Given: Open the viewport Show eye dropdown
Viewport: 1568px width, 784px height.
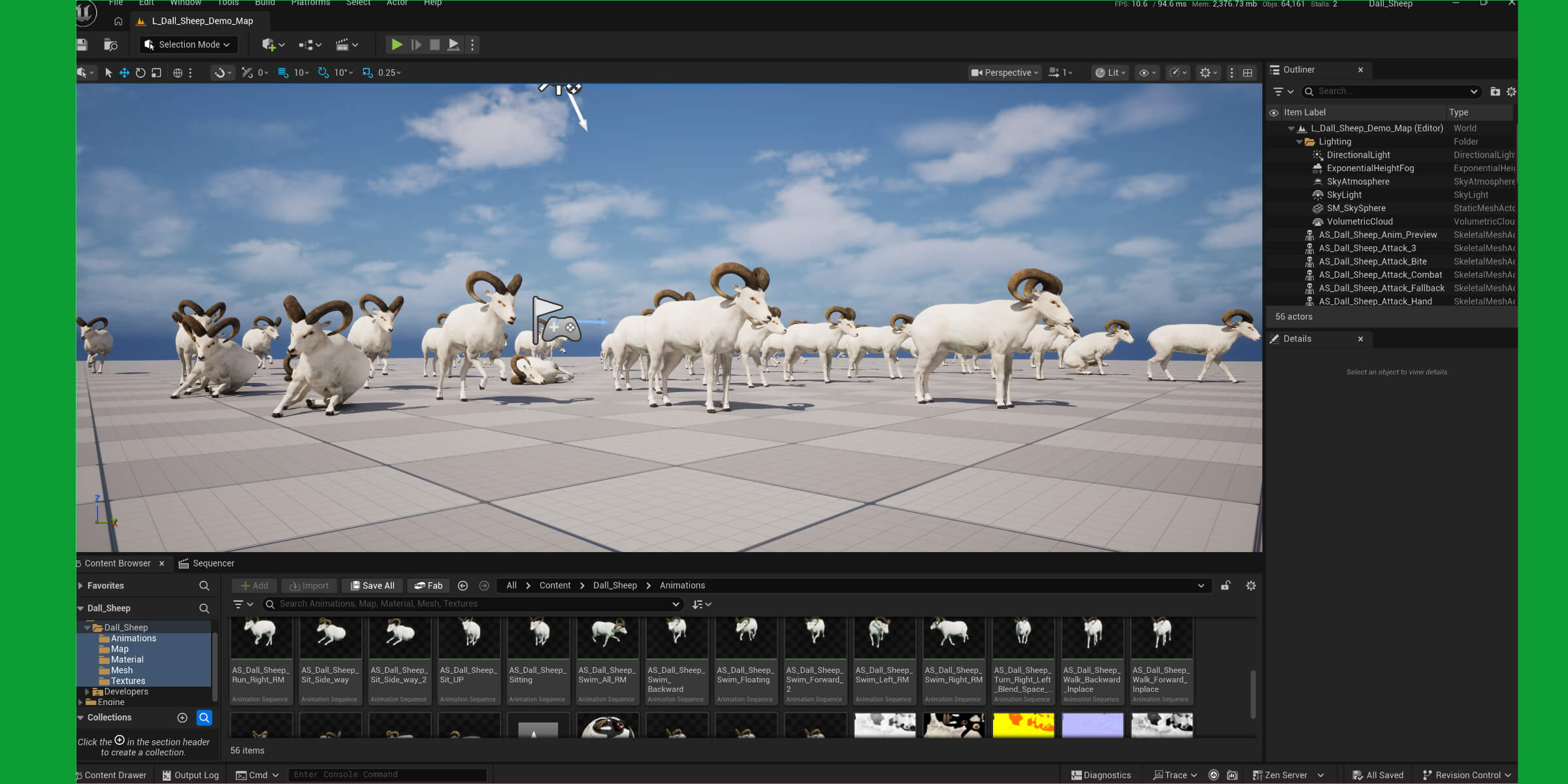Looking at the screenshot, I should (1147, 73).
